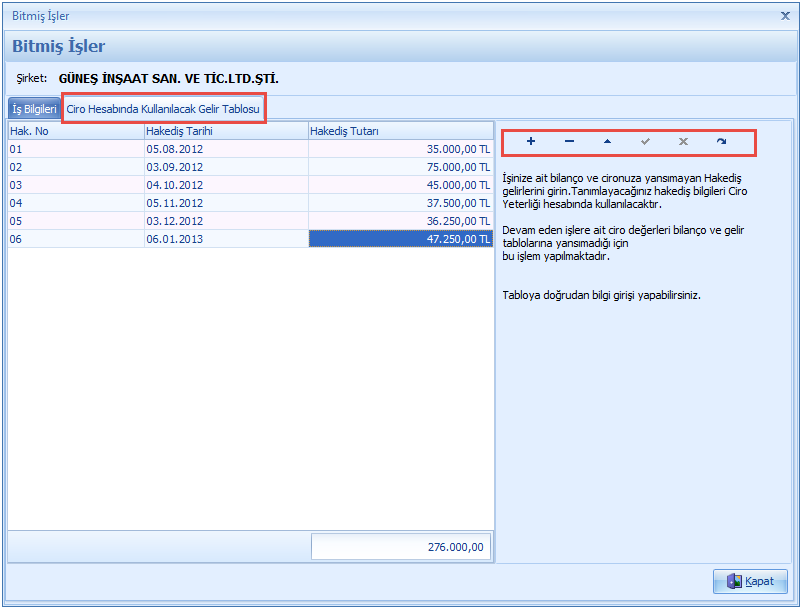Select the 03.12.2012 date cell

coord(225,221)
